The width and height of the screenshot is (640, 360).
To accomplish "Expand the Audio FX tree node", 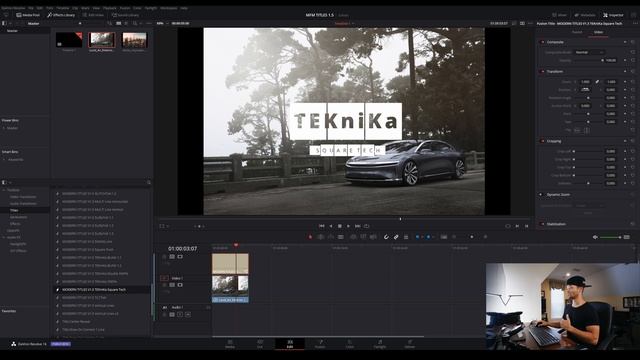I will point(4,237).
